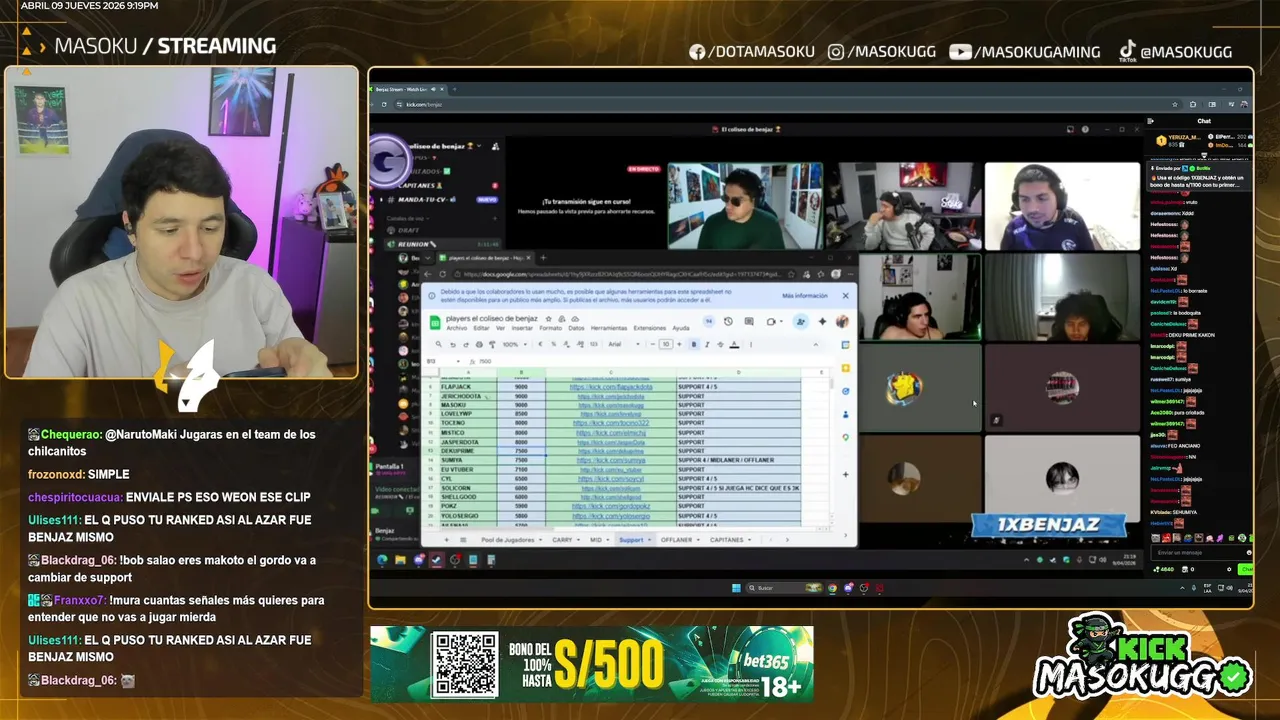Open the Archivo menu
The width and height of the screenshot is (1280, 720).
[x=457, y=328]
